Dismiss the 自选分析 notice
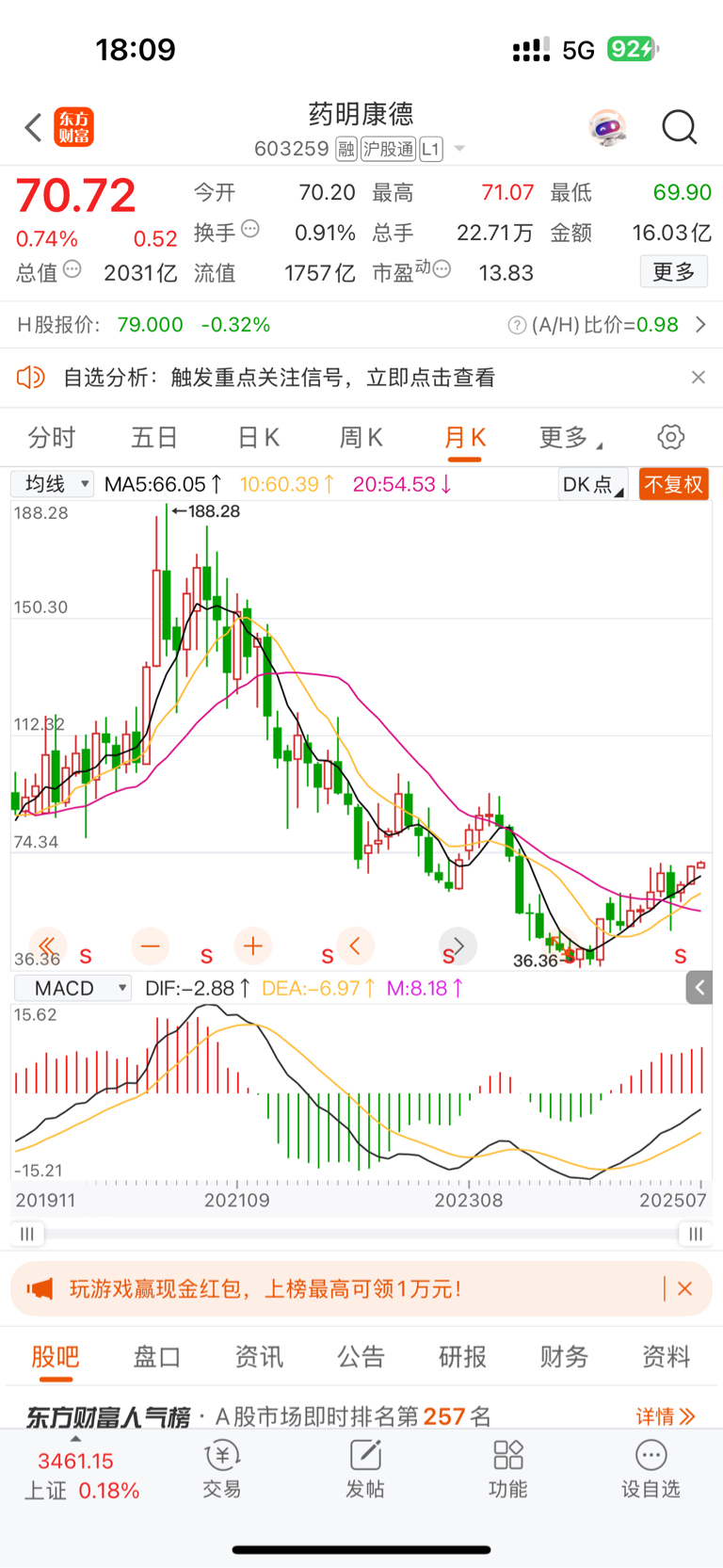The height and width of the screenshot is (1568, 723). pos(698,378)
